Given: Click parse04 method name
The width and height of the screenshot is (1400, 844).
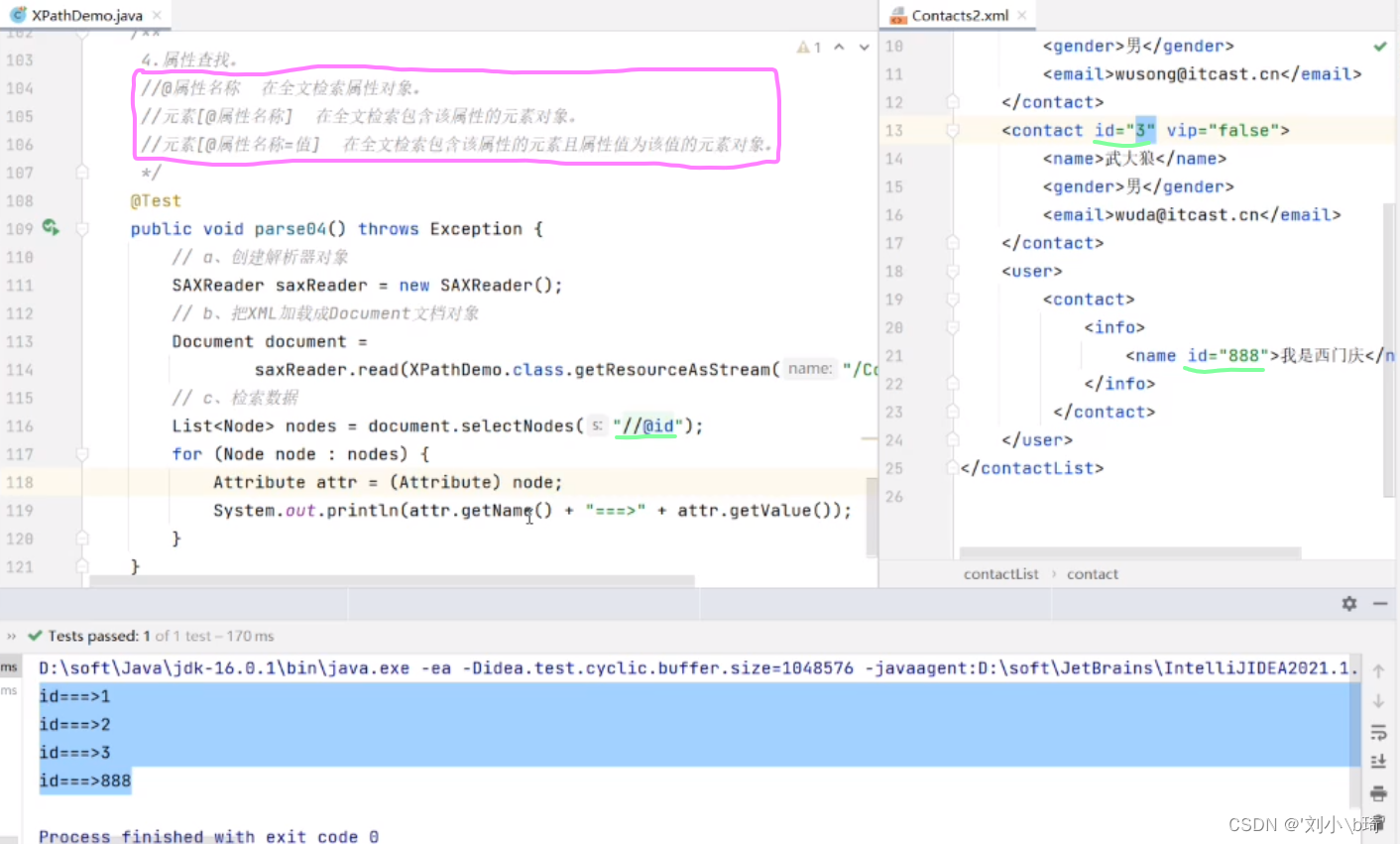Looking at the screenshot, I should pyautogui.click(x=290, y=229).
